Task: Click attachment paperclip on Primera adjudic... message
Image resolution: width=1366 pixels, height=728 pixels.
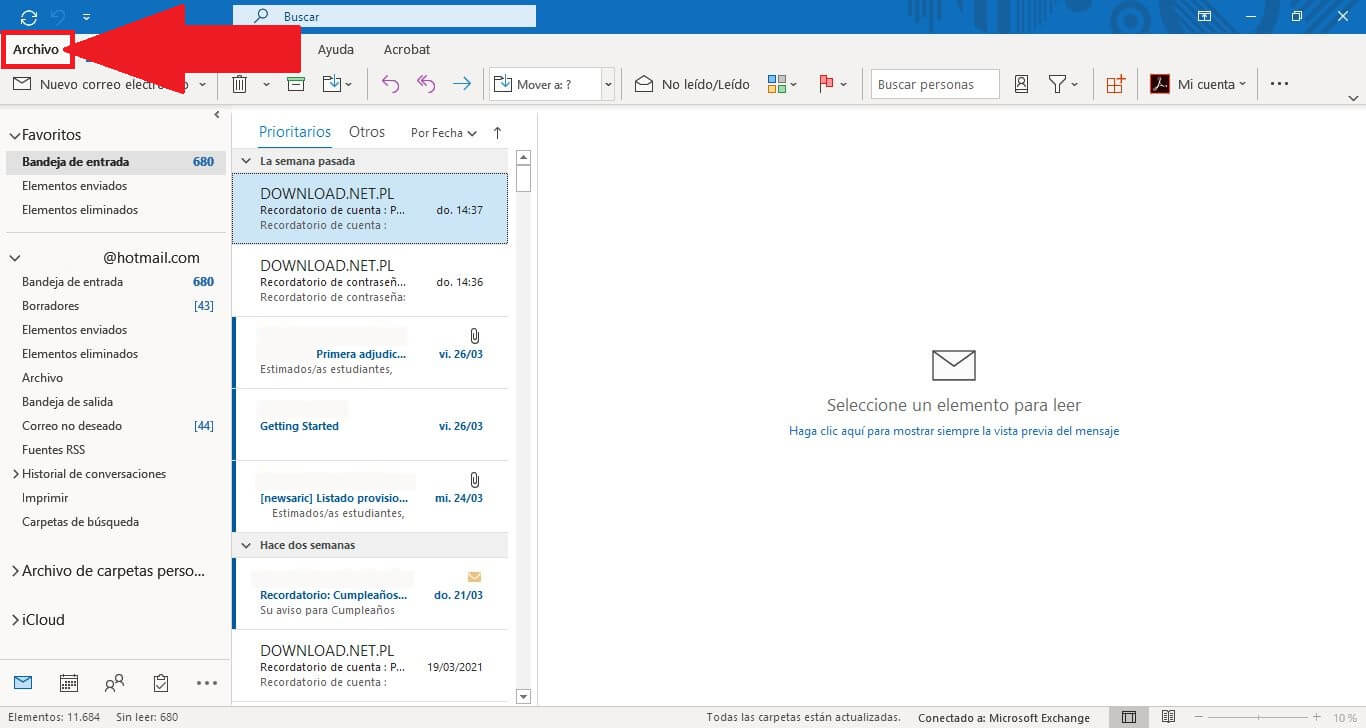Action: pos(475,337)
